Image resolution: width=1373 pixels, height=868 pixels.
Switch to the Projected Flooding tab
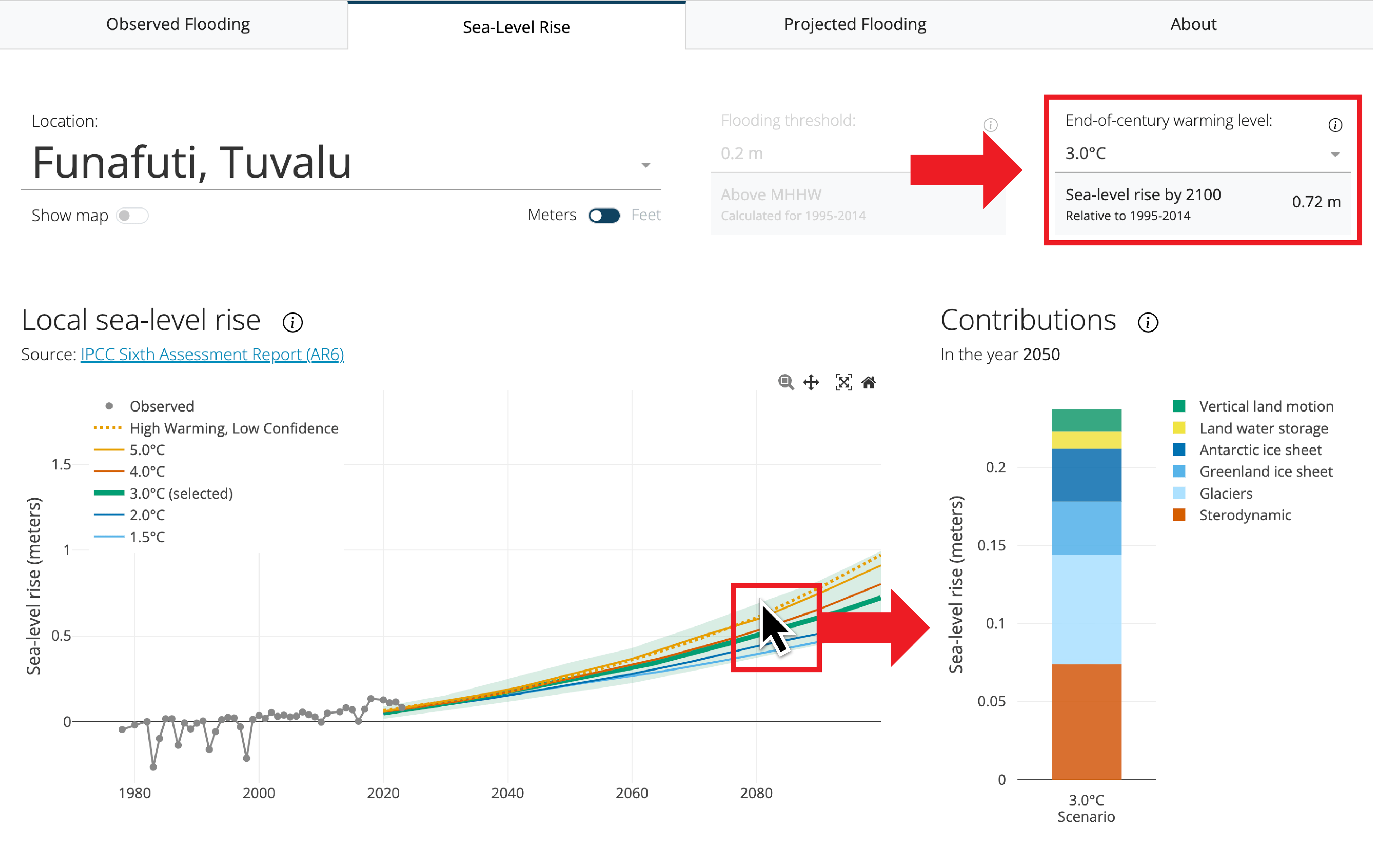coord(855,24)
